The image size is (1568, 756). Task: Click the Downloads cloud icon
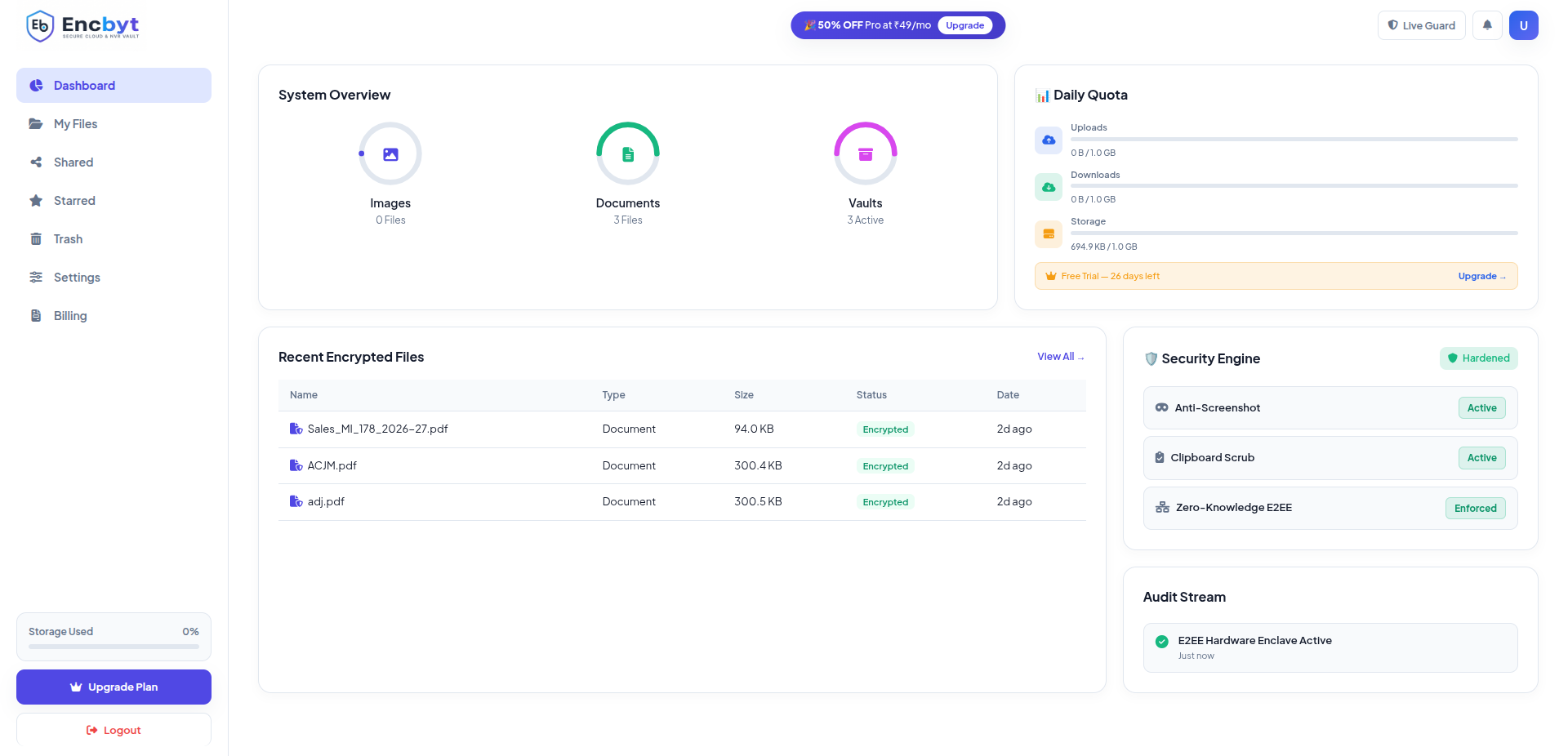point(1049,187)
